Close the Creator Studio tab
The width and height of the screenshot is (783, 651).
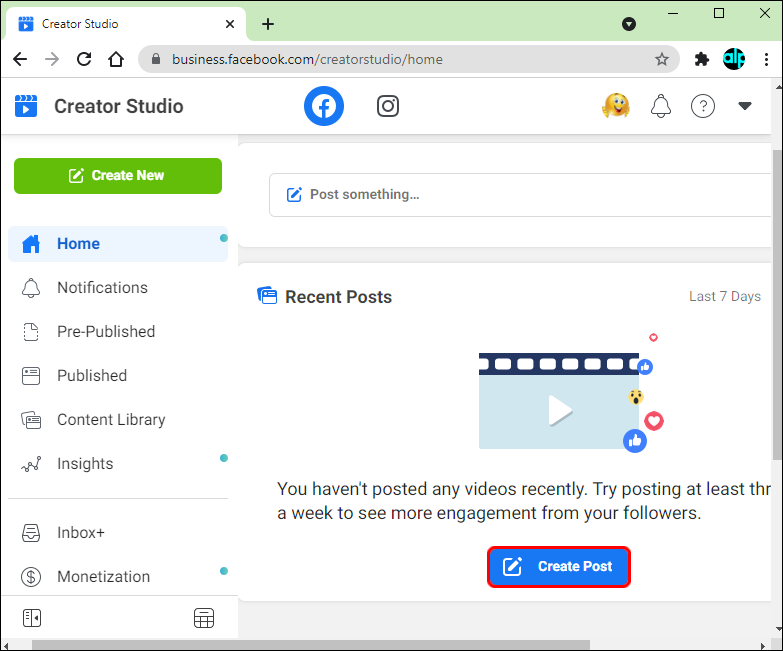(x=230, y=24)
